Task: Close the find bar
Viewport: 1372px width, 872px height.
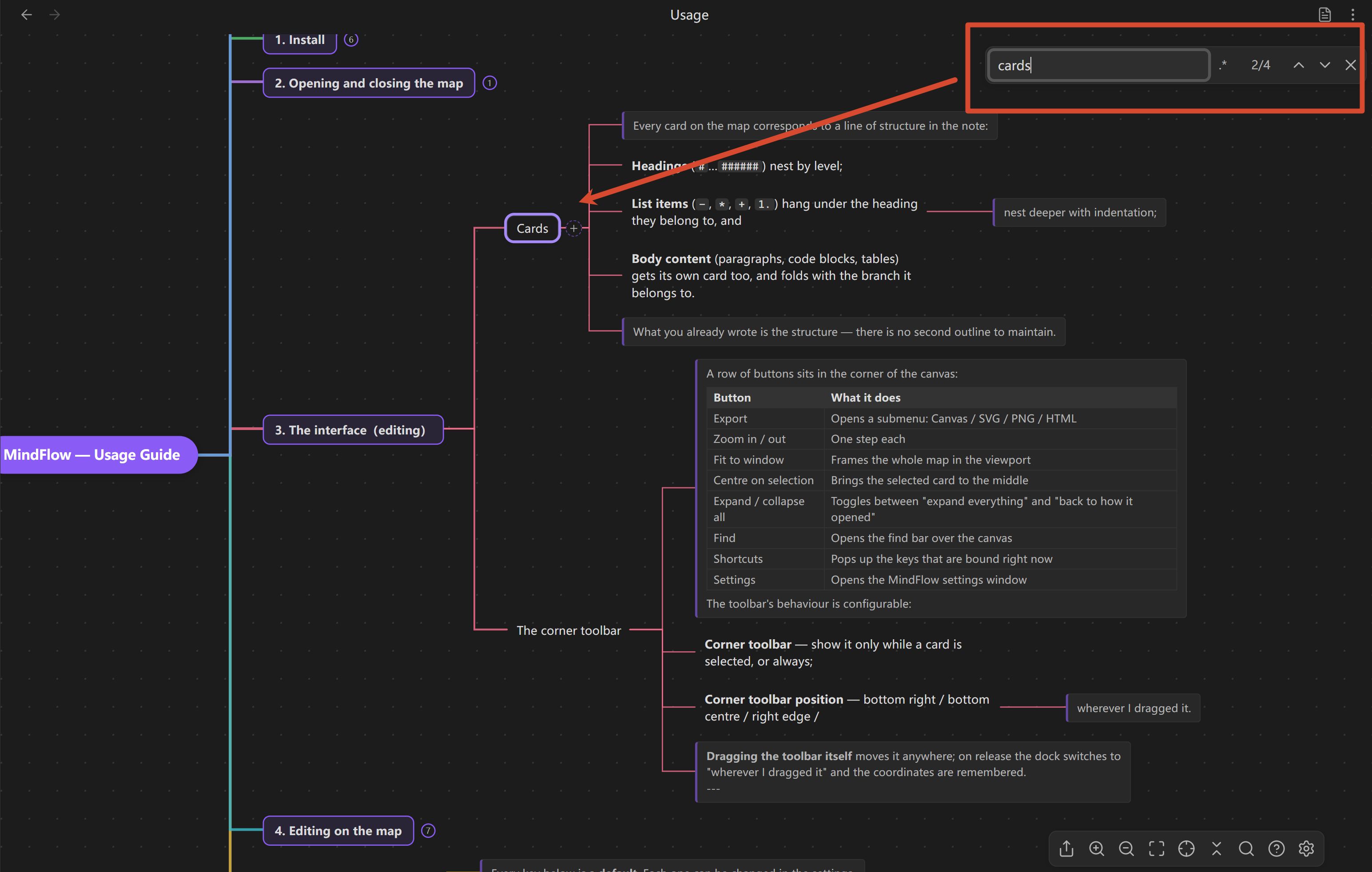Action: (1350, 65)
